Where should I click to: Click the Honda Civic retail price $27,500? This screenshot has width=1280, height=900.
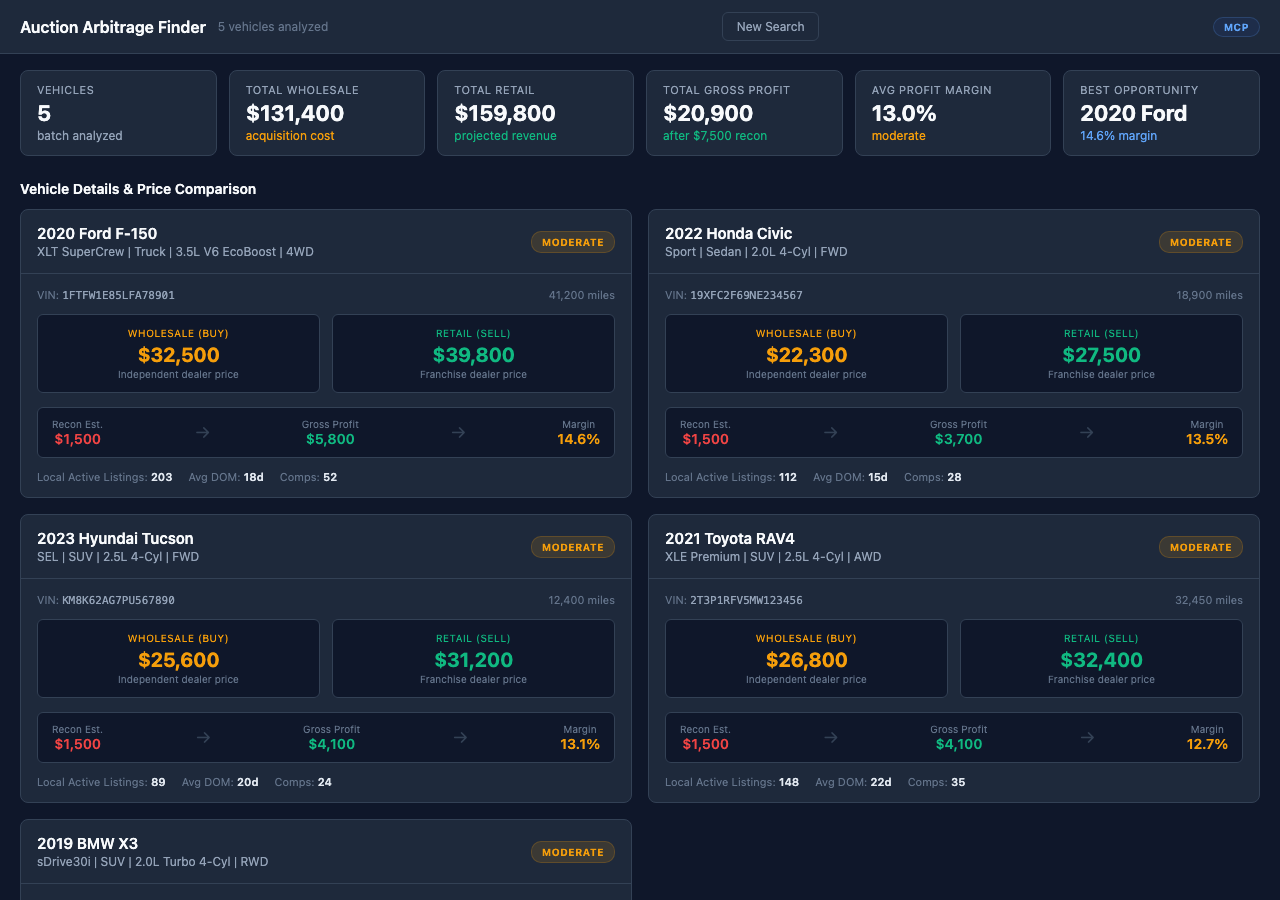1102,355
